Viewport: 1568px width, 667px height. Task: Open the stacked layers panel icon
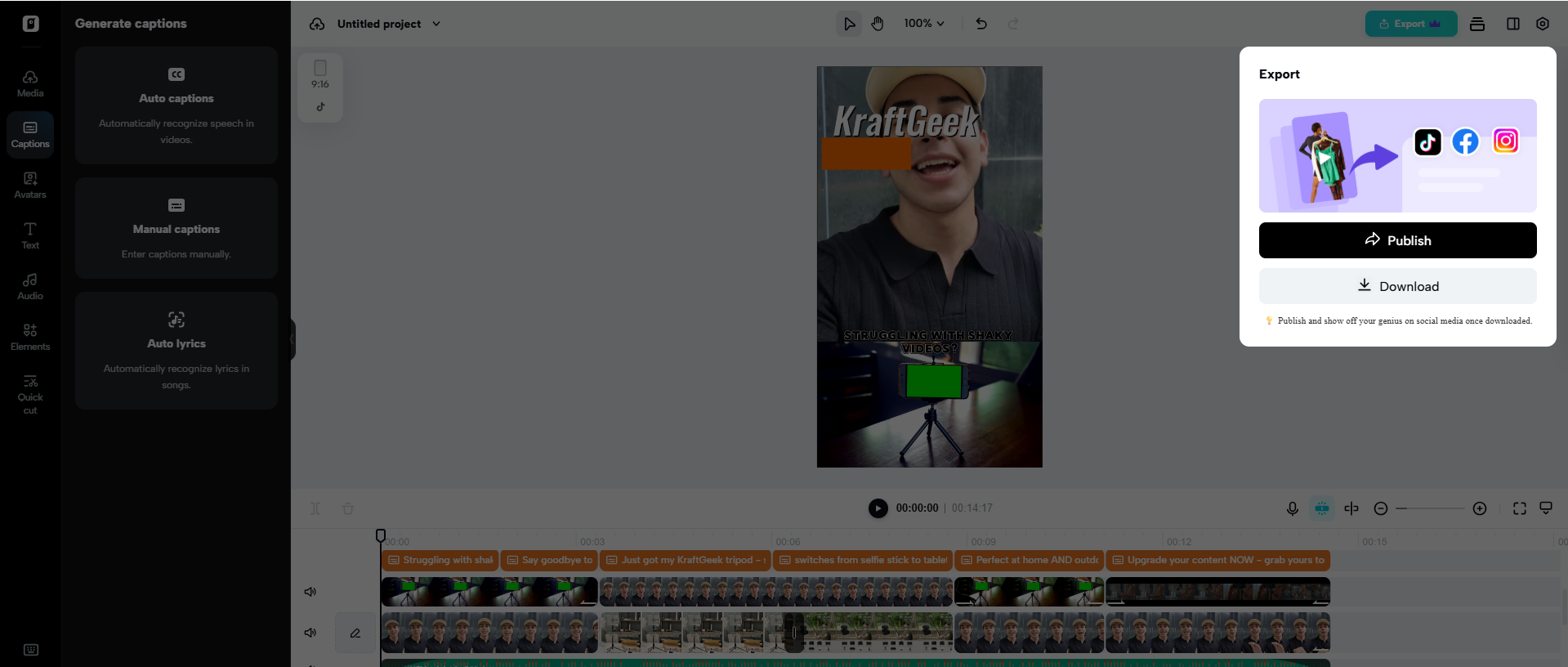[1477, 24]
